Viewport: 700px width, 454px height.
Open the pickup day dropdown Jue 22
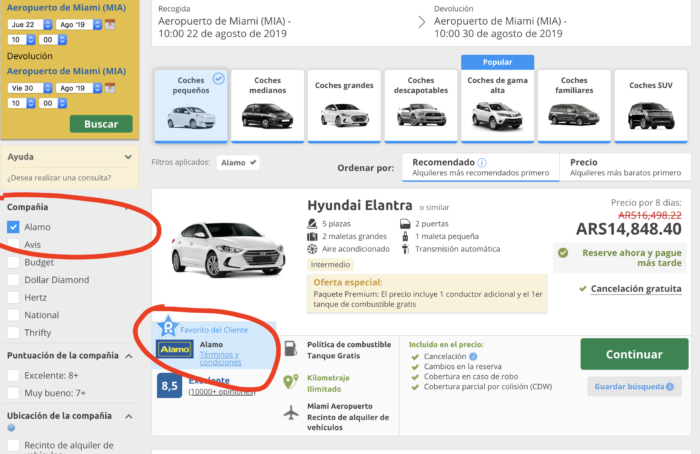(x=29, y=25)
